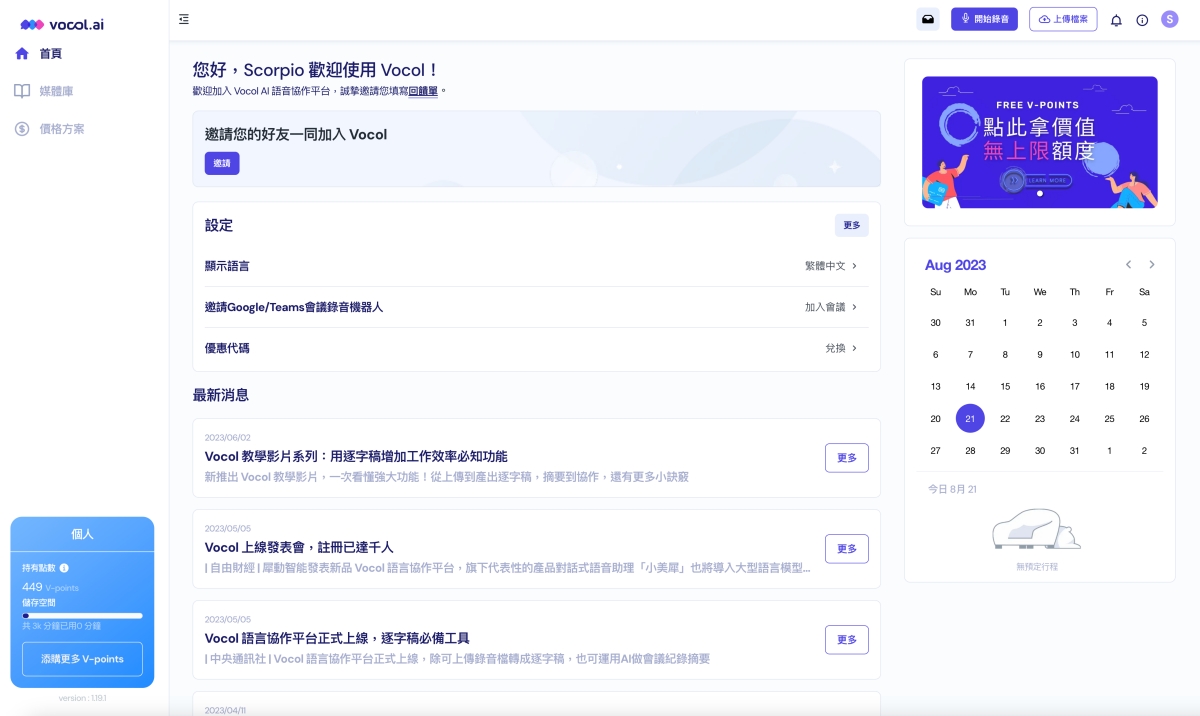Click 顯示語言 settings row label
The width and height of the screenshot is (1200, 716).
pyautogui.click(x=227, y=266)
